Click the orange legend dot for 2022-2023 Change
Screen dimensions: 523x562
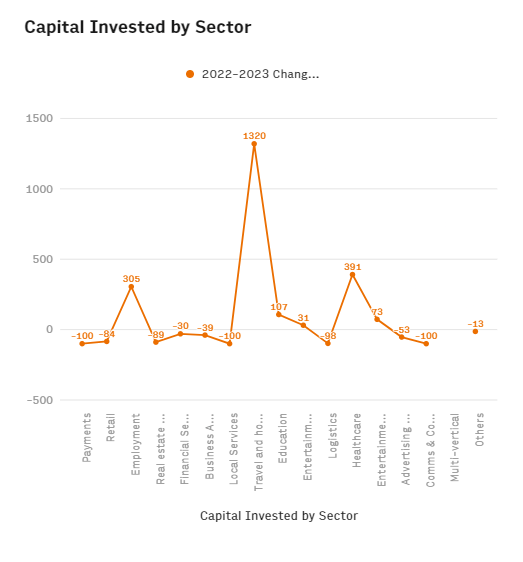[x=190, y=74]
